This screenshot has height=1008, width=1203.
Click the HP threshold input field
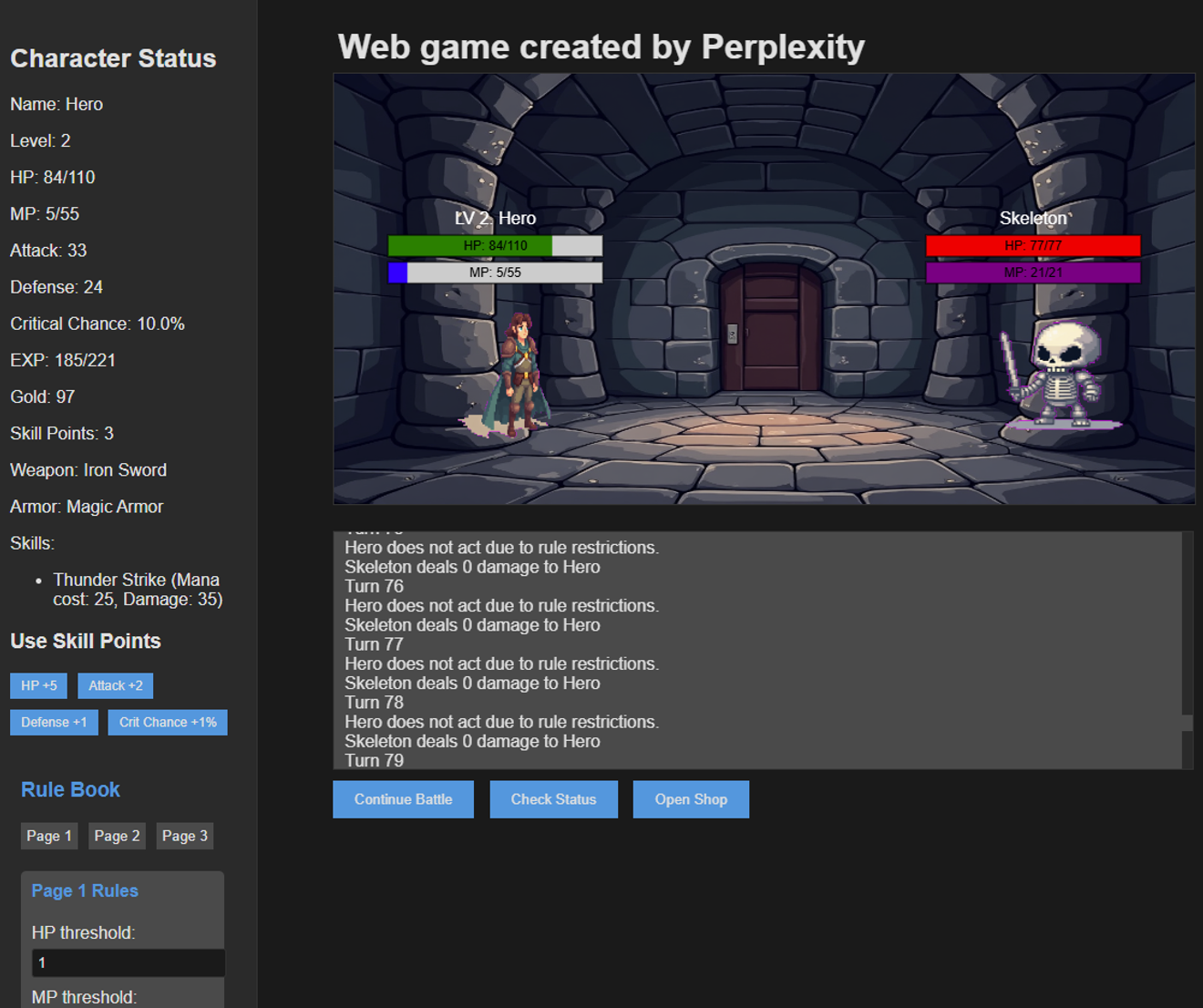[x=128, y=962]
